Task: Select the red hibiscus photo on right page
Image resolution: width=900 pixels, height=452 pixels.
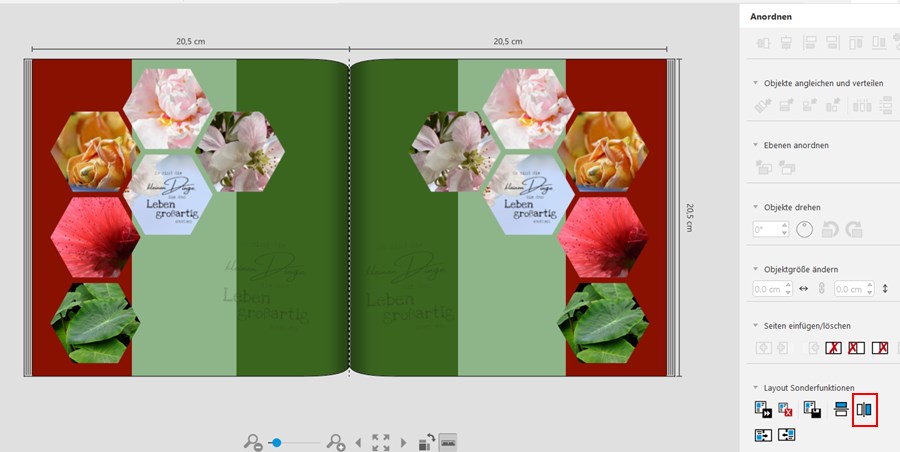Action: 603,237
